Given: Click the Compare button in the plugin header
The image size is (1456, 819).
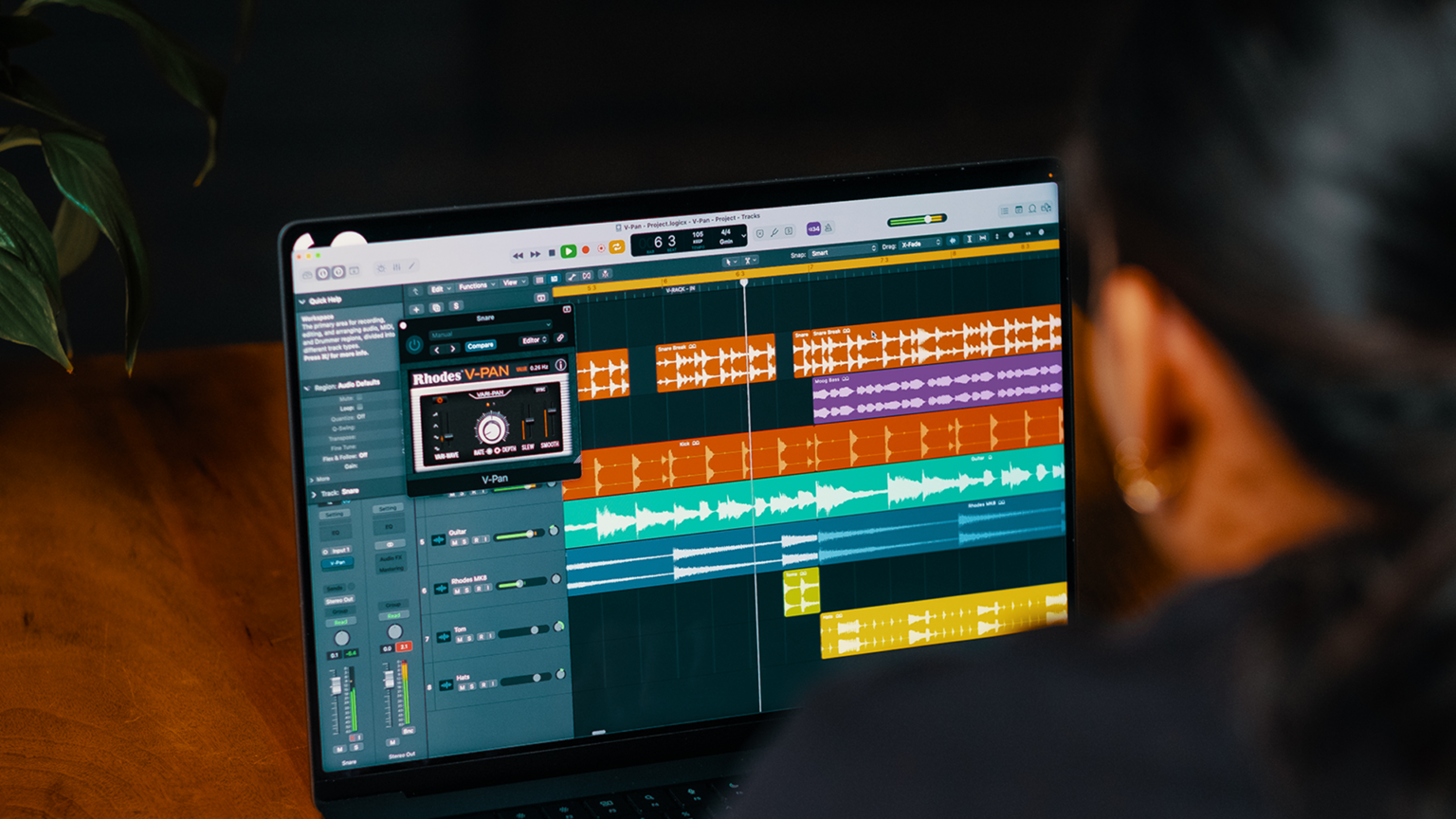Looking at the screenshot, I should pyautogui.click(x=481, y=345).
